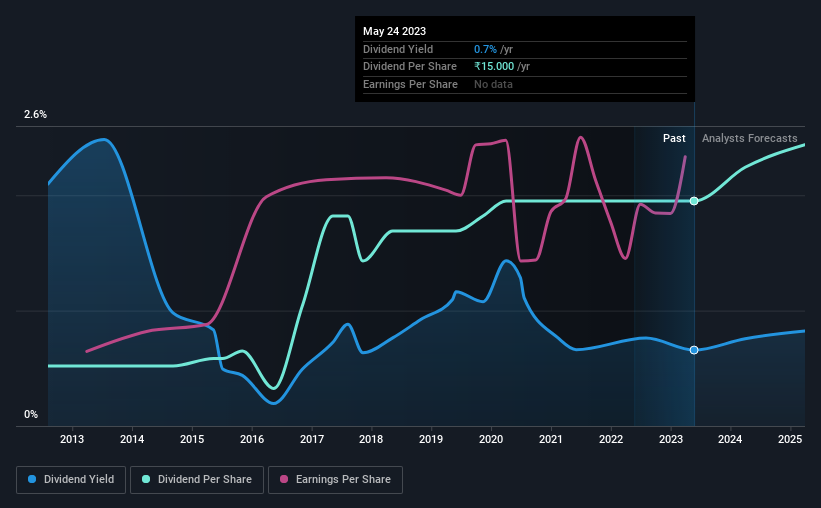
Task: Toggle the Dividend Yield legend series
Action: pyautogui.click(x=71, y=480)
